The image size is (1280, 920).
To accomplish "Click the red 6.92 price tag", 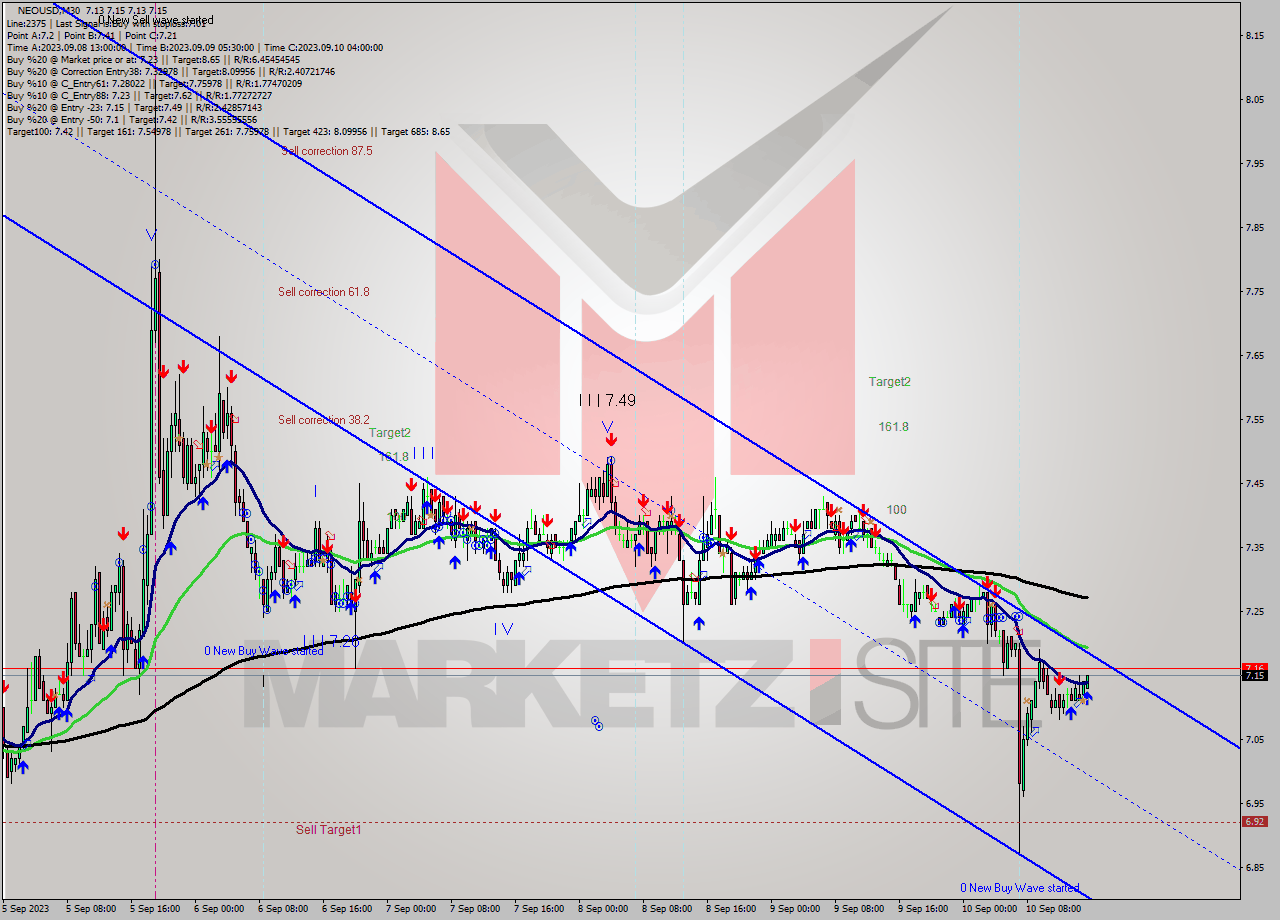I will coord(1254,822).
